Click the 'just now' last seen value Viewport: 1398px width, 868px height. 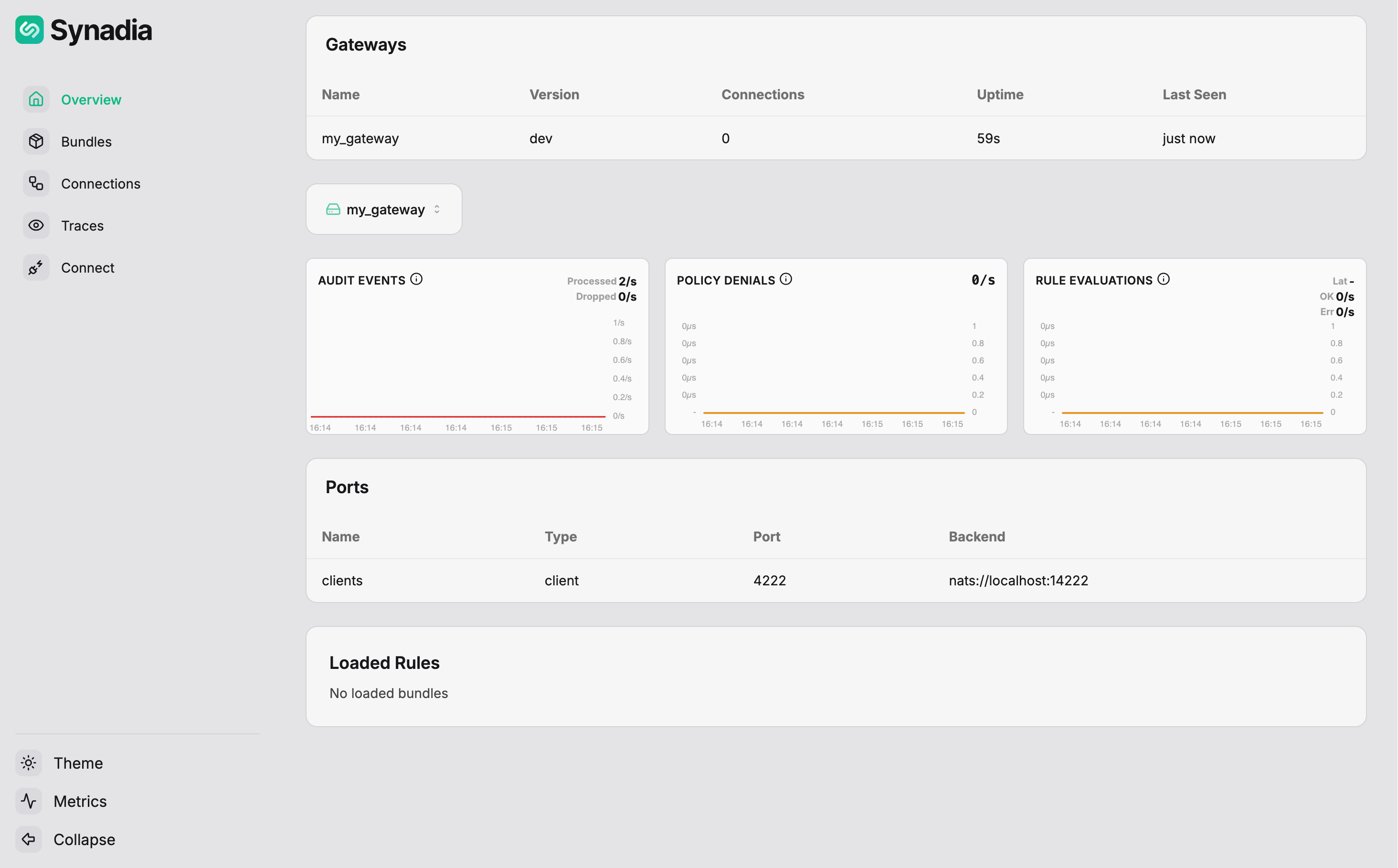pyautogui.click(x=1189, y=139)
